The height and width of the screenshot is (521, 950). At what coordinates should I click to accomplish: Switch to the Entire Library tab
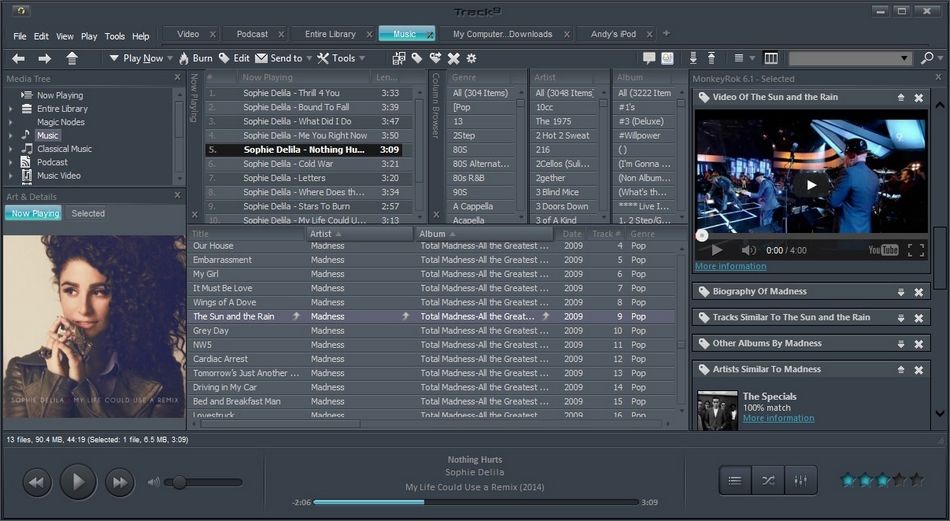point(330,34)
